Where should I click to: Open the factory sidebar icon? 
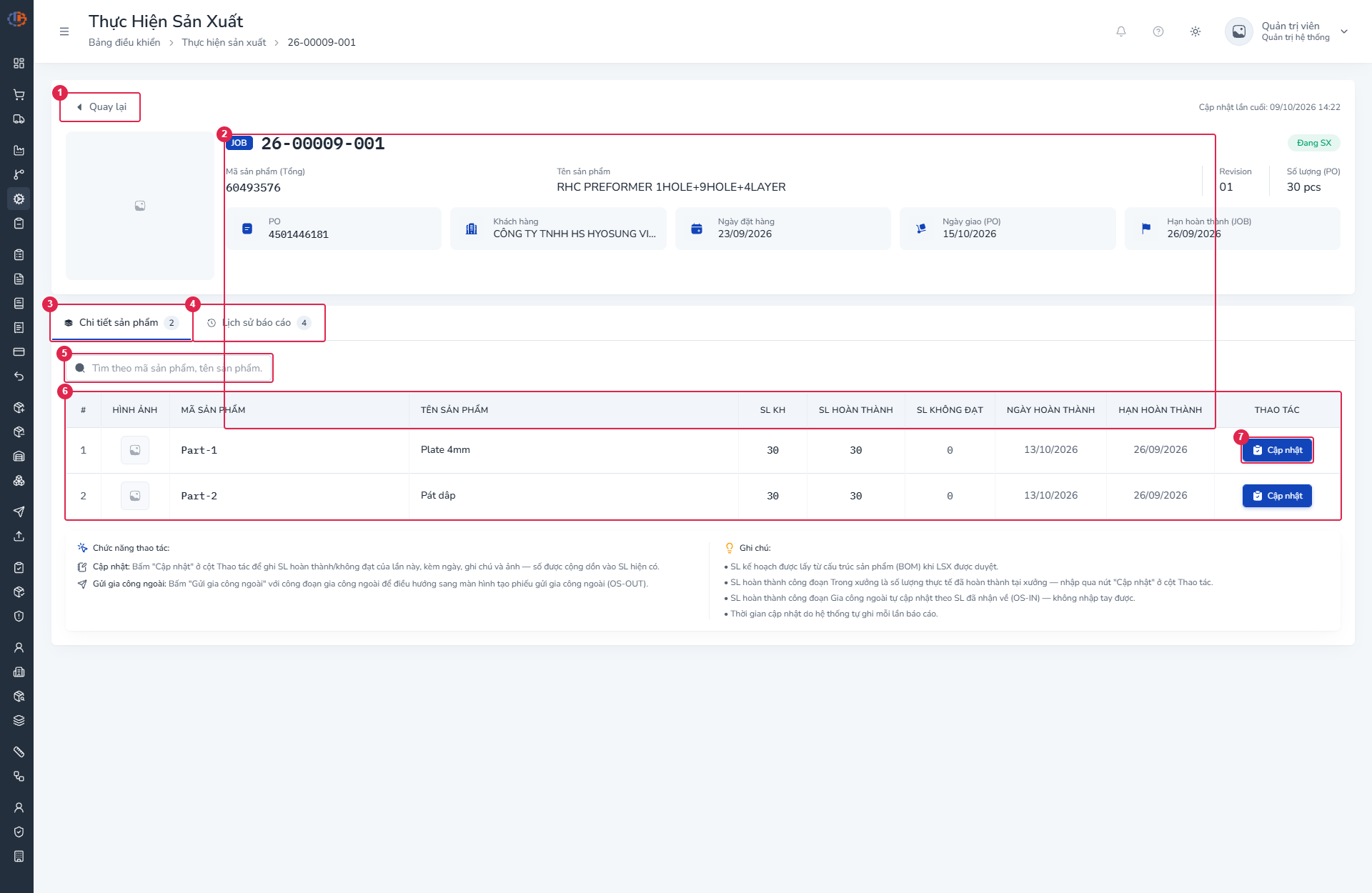(19, 151)
